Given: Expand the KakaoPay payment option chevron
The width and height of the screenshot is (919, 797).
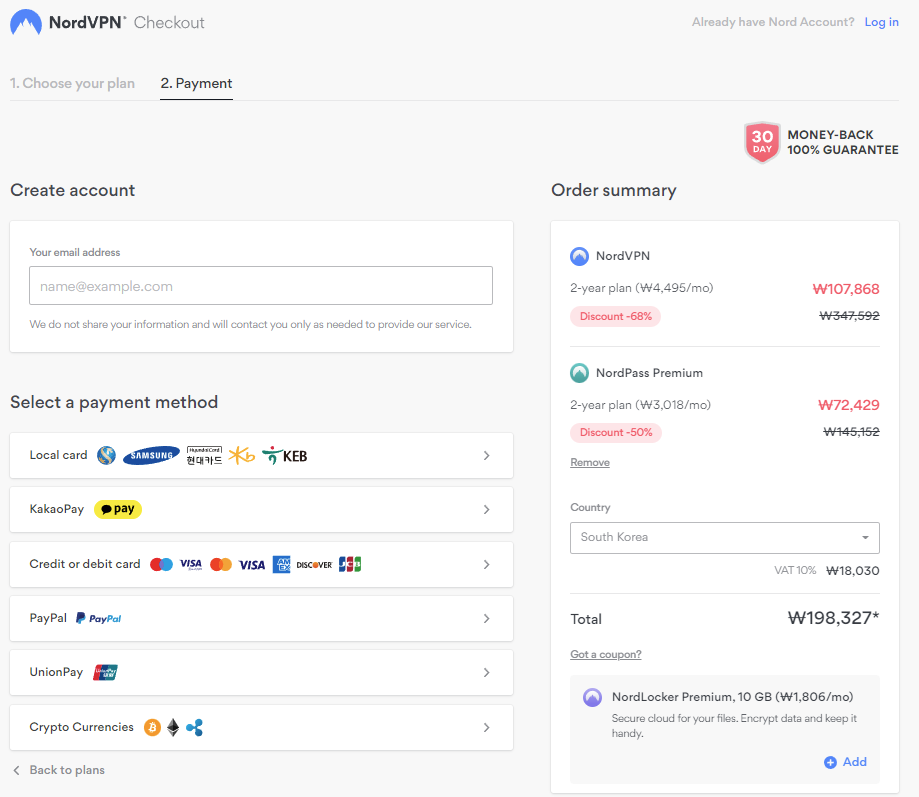Looking at the screenshot, I should 486,509.
